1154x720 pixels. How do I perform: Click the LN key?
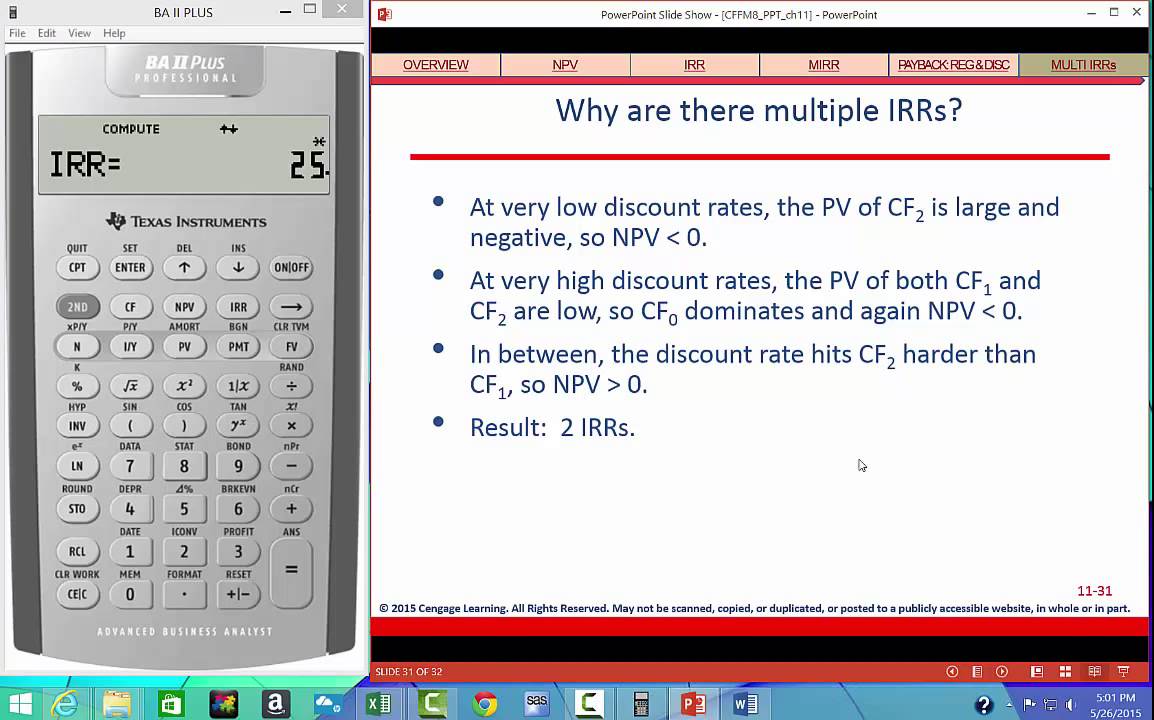pyautogui.click(x=77, y=466)
